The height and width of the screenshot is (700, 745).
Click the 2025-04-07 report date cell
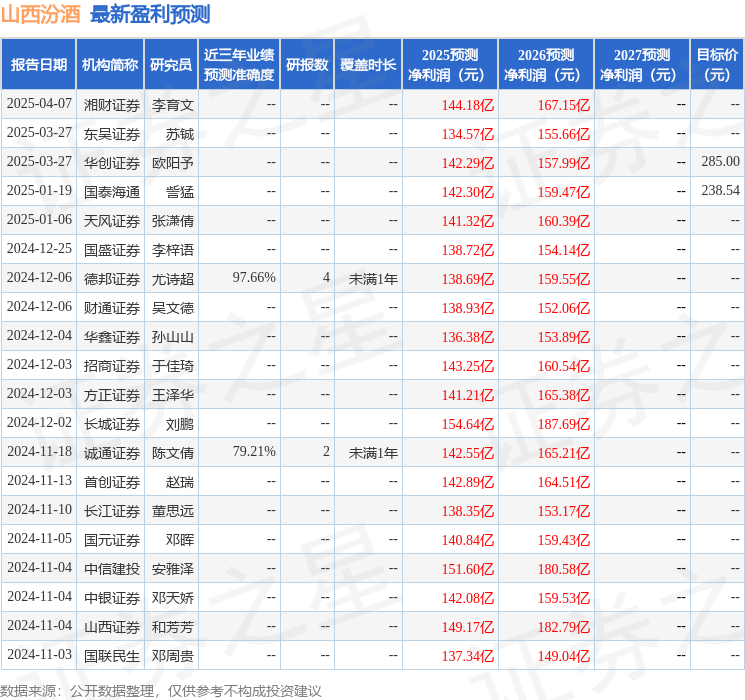pos(39,104)
